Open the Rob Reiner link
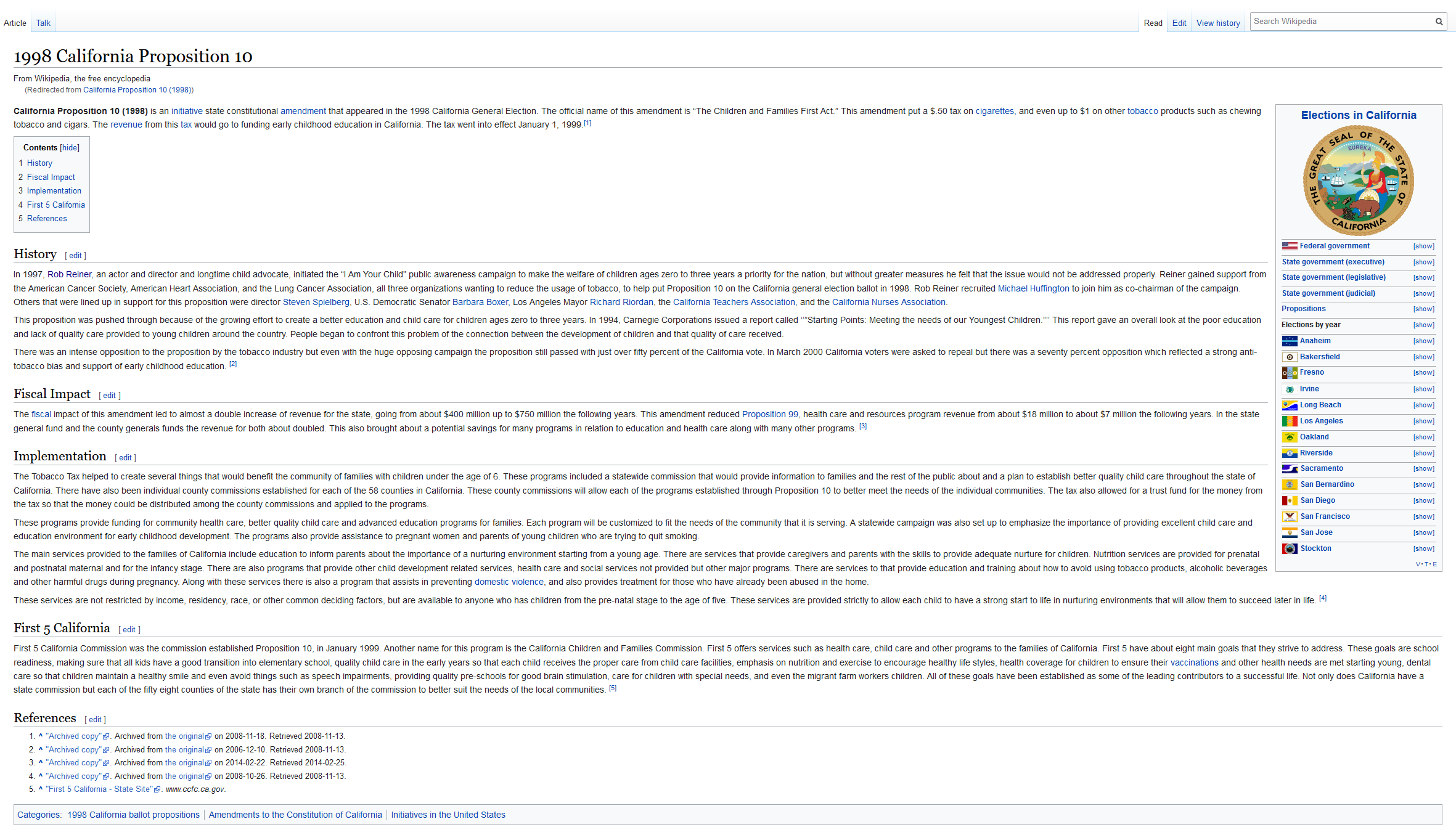The width and height of the screenshot is (1456, 835). click(69, 275)
